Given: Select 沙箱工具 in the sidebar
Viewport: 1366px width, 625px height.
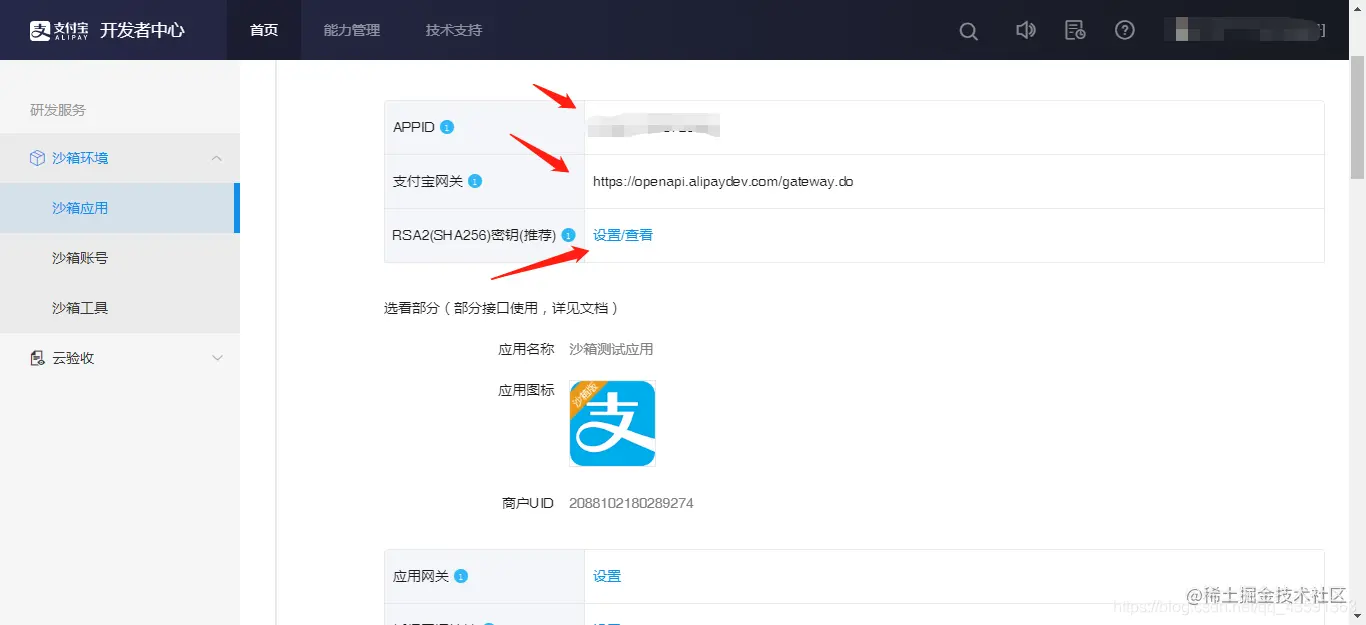Looking at the screenshot, I should point(119,308).
